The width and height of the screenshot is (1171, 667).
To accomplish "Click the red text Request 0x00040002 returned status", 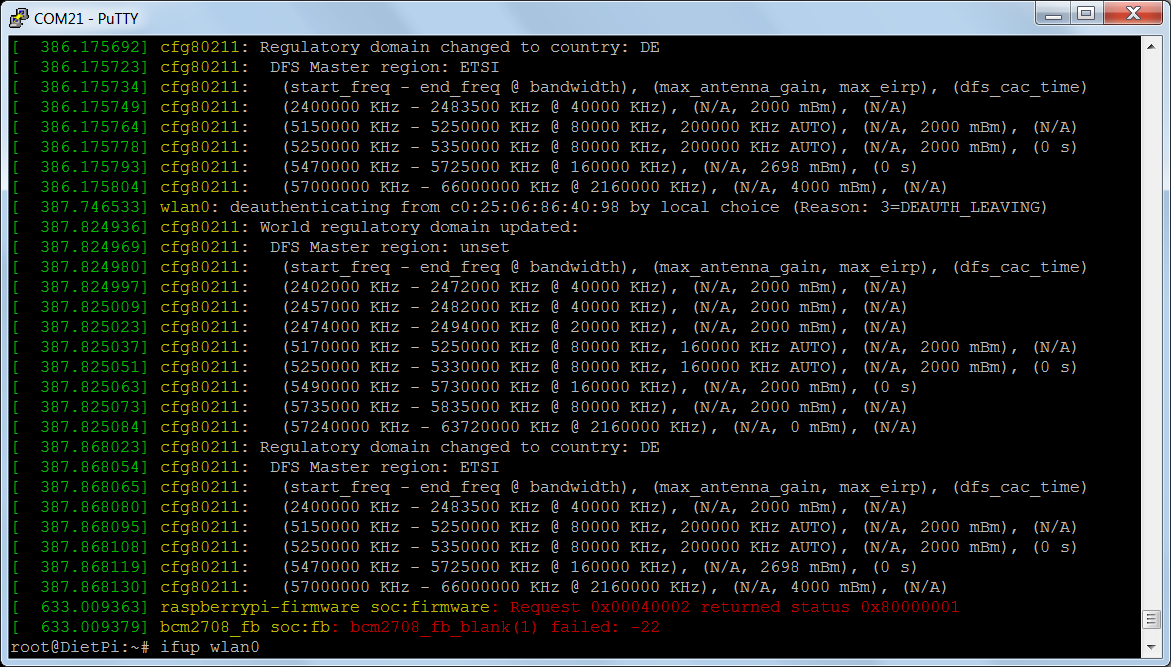I will pos(680,607).
